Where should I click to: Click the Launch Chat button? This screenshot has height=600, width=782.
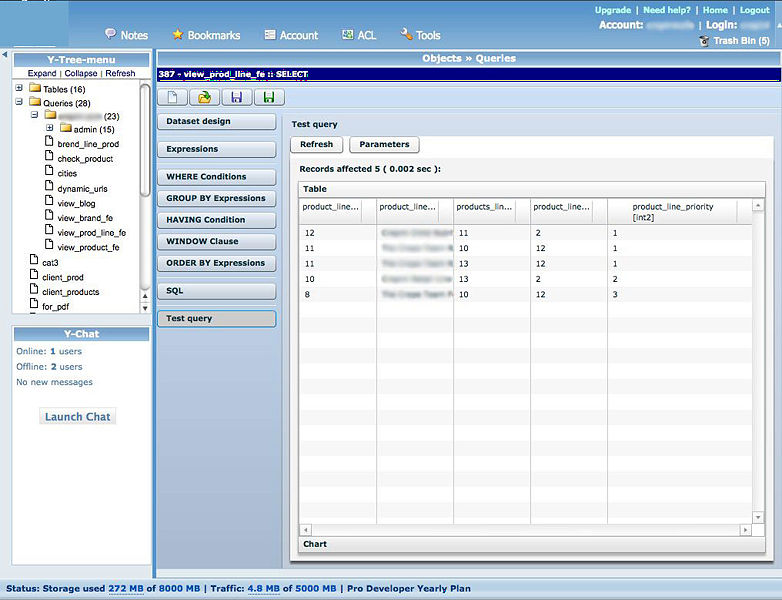pyautogui.click(x=79, y=416)
